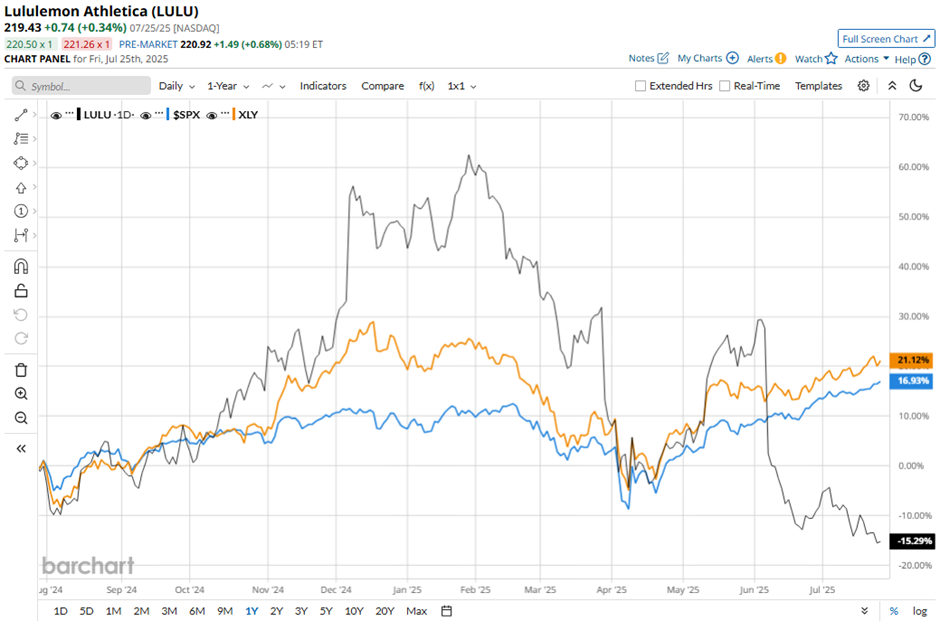Focus the Symbol search field
This screenshot has width=940, height=621.
[x=81, y=86]
